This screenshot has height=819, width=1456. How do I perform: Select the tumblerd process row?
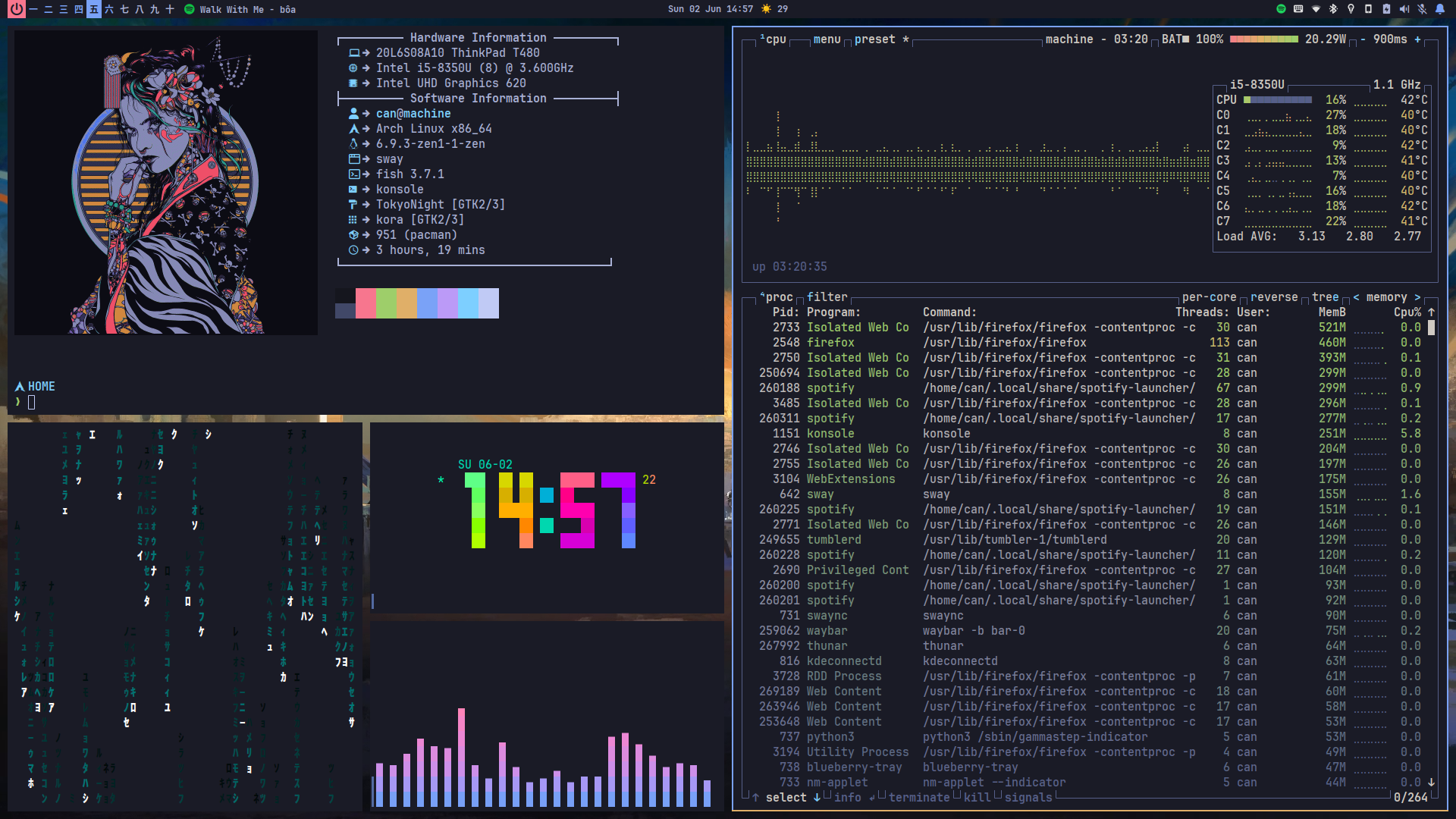[x=1087, y=540]
